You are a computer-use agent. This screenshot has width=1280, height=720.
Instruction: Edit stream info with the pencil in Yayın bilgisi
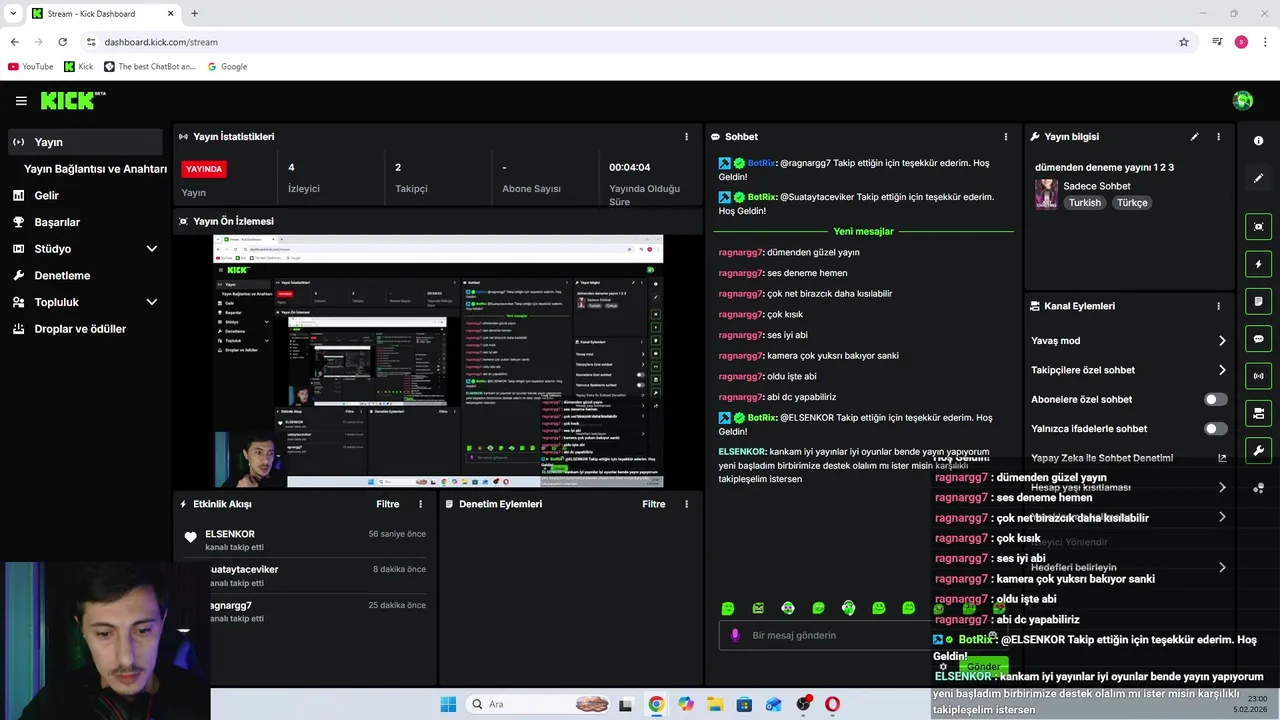point(1194,137)
